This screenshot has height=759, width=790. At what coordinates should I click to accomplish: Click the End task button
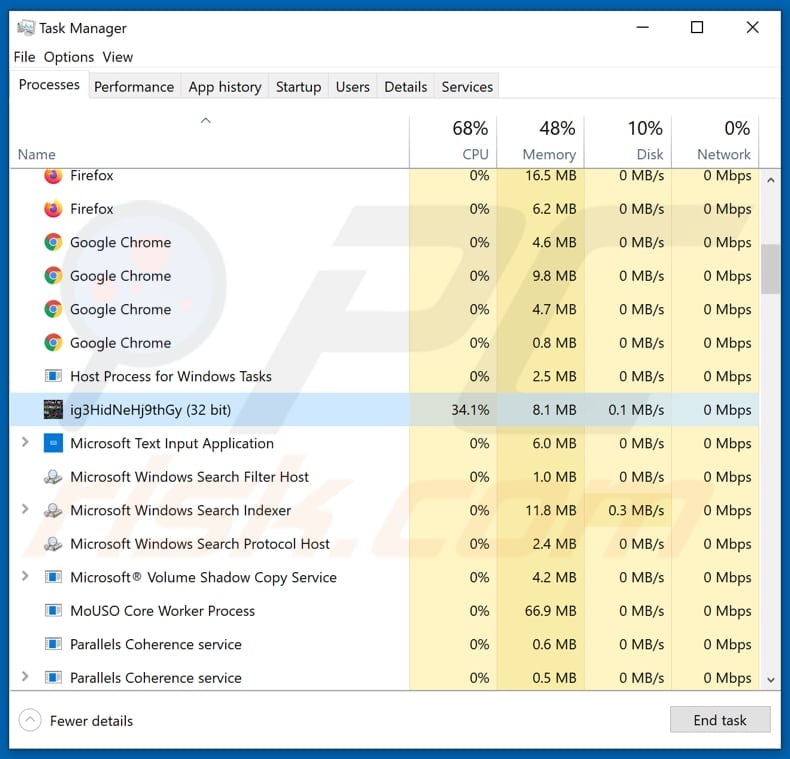pyautogui.click(x=720, y=720)
